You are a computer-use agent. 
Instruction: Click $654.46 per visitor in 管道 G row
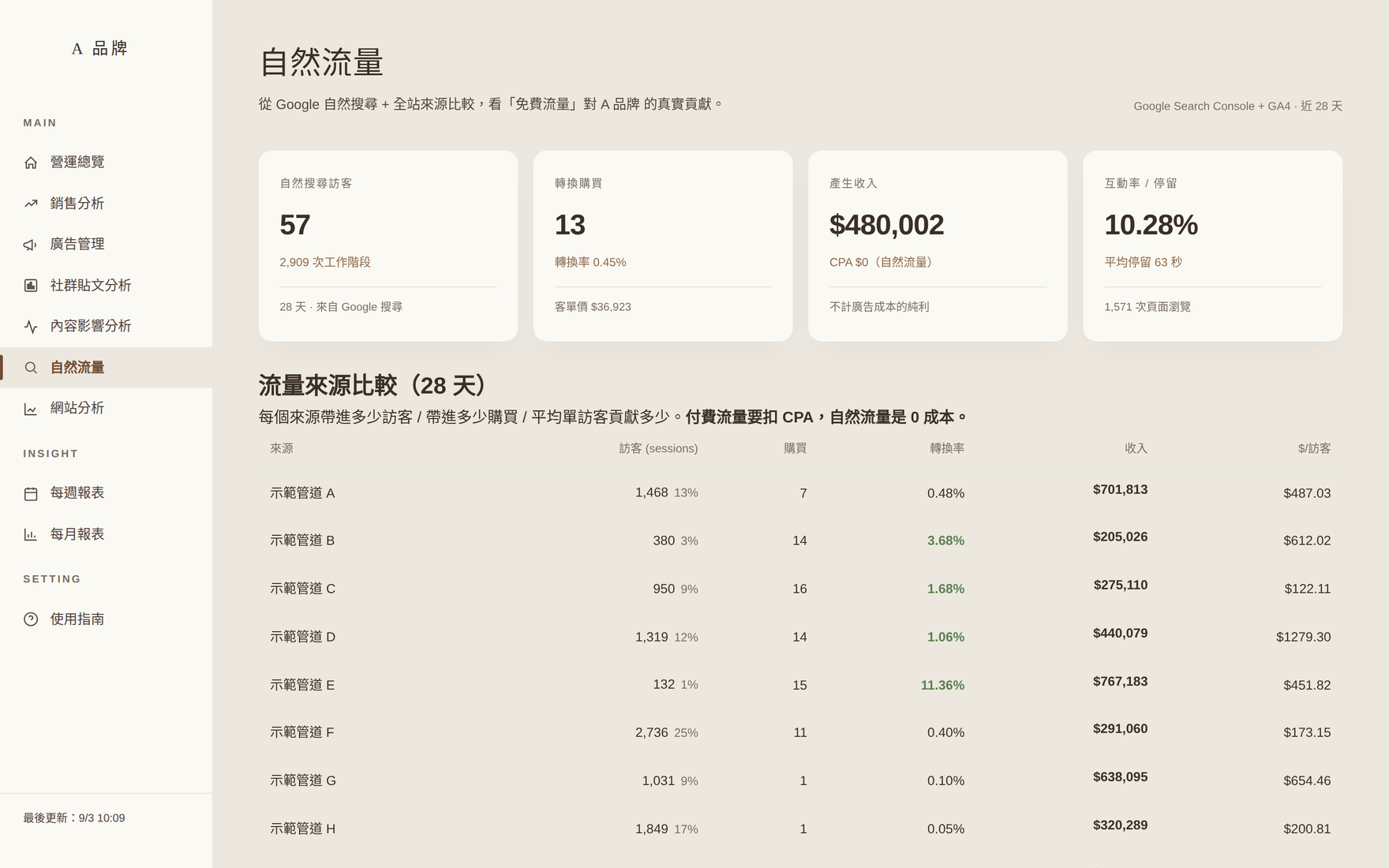[1307, 780]
